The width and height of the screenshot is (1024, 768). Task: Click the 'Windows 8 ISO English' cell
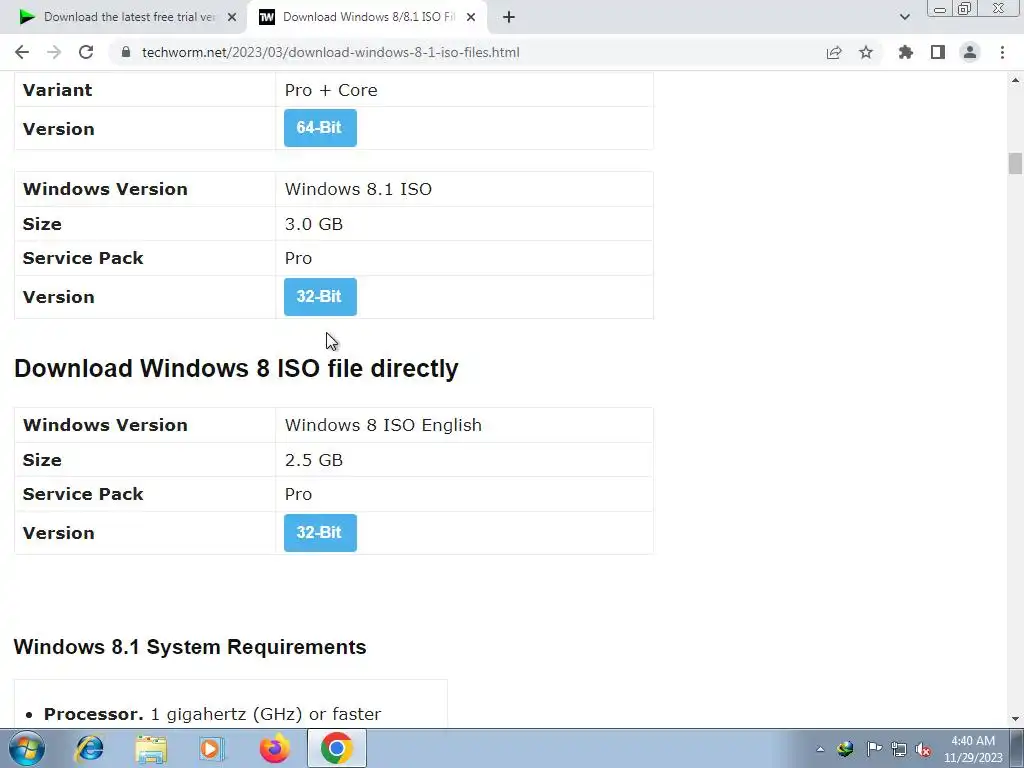464,425
